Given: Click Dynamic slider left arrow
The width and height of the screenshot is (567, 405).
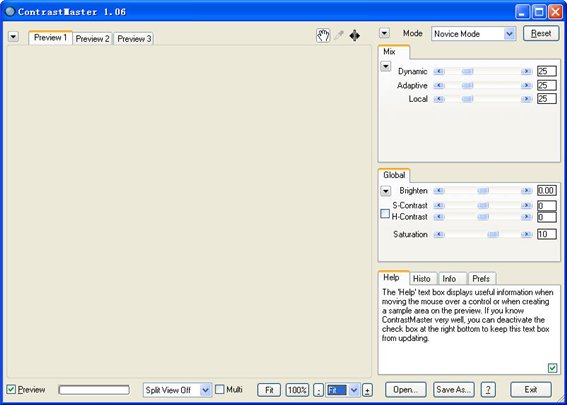Looking at the screenshot, I should [x=439, y=72].
